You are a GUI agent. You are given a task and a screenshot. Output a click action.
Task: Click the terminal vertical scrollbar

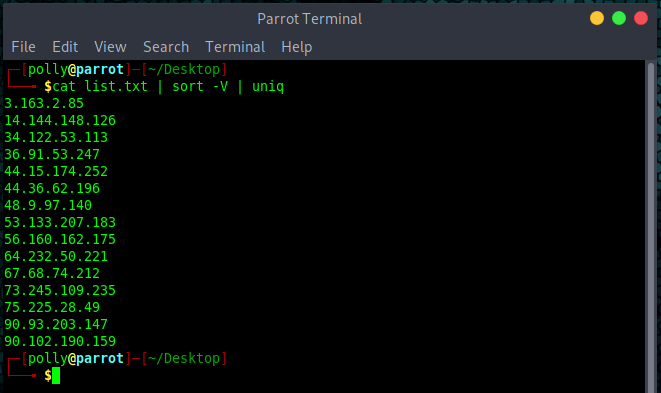pos(651,226)
